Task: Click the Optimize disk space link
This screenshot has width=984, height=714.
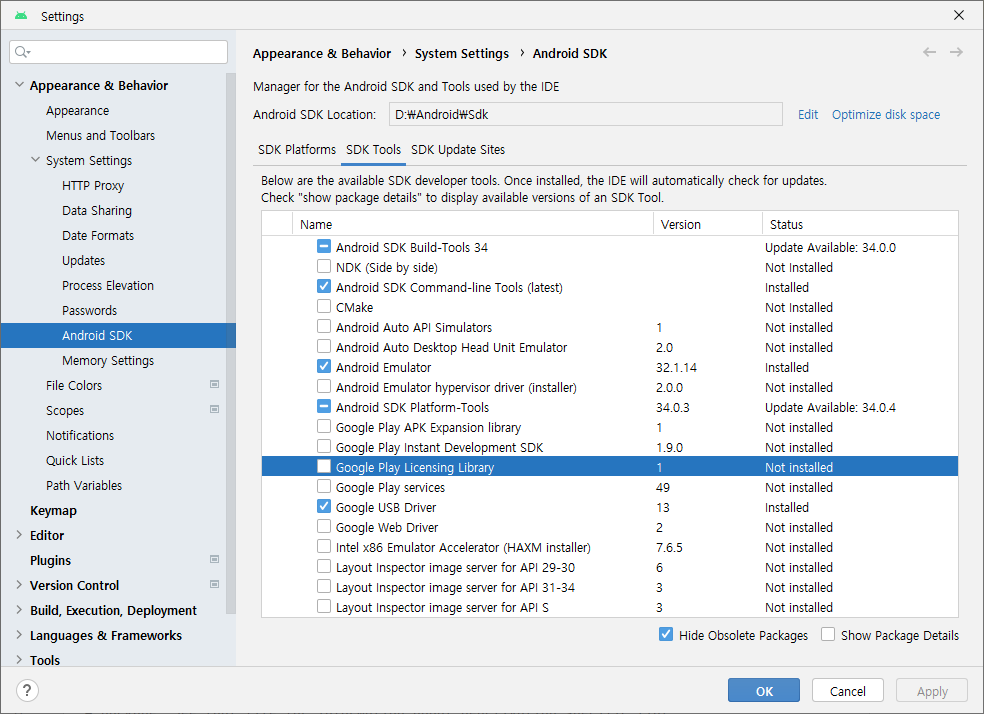Action: [885, 115]
